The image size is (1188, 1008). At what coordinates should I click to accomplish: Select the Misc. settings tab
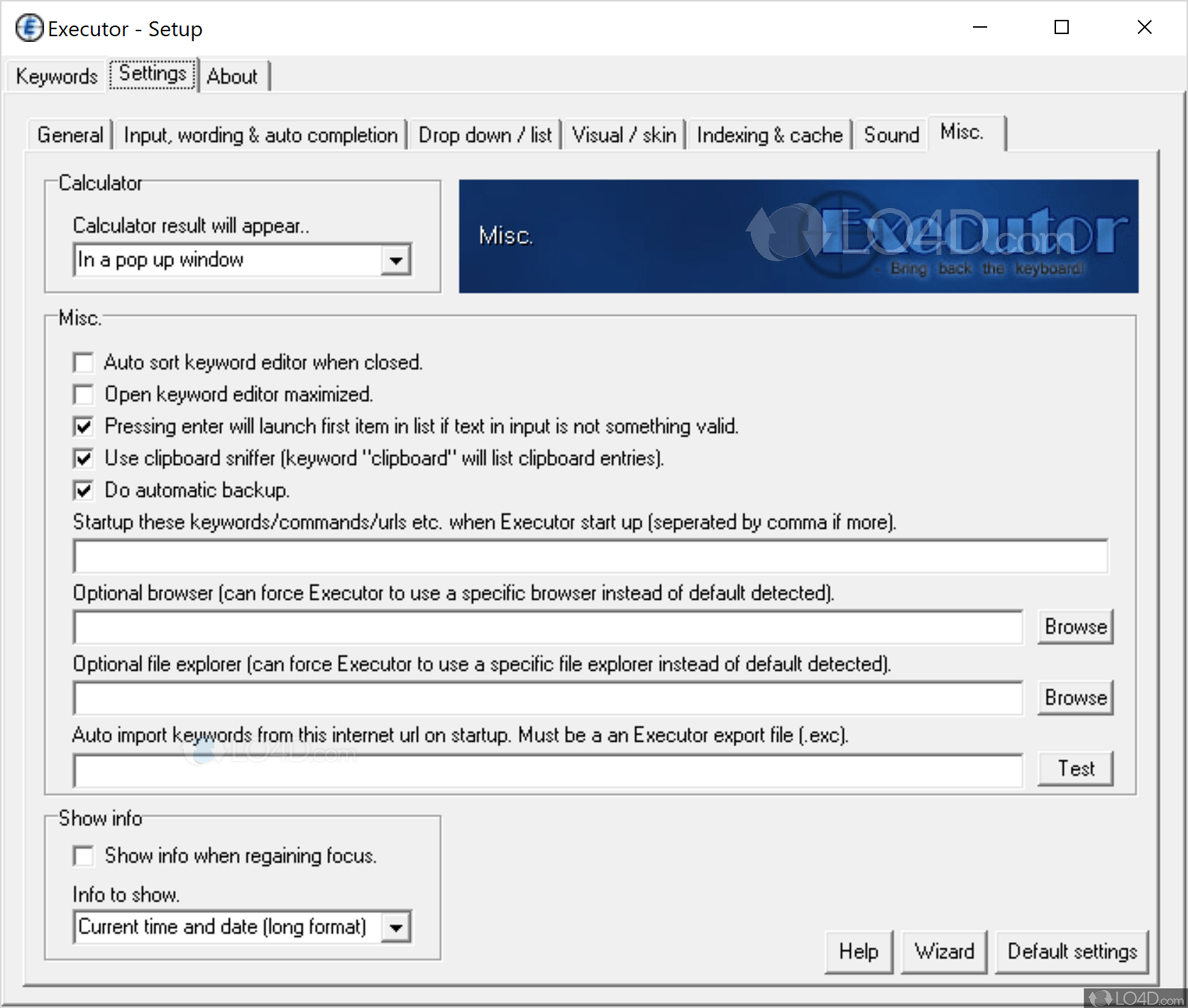click(x=966, y=133)
